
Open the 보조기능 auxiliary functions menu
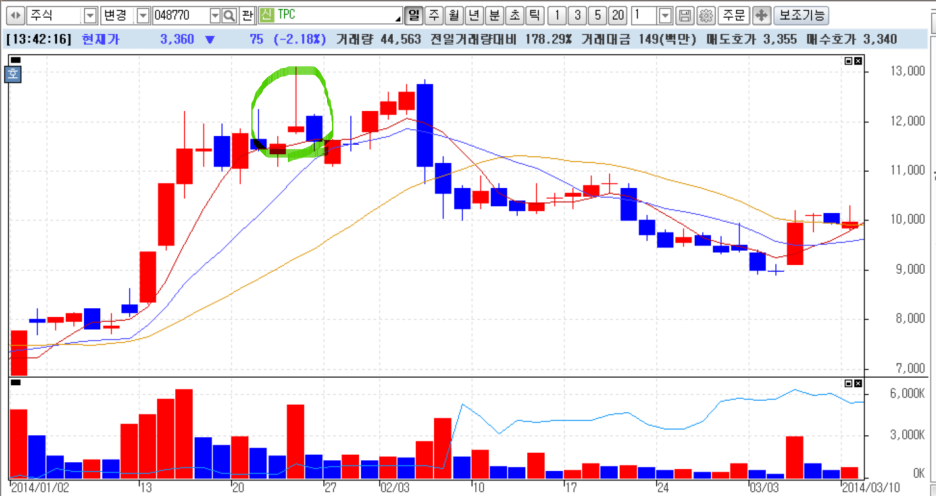[801, 16]
